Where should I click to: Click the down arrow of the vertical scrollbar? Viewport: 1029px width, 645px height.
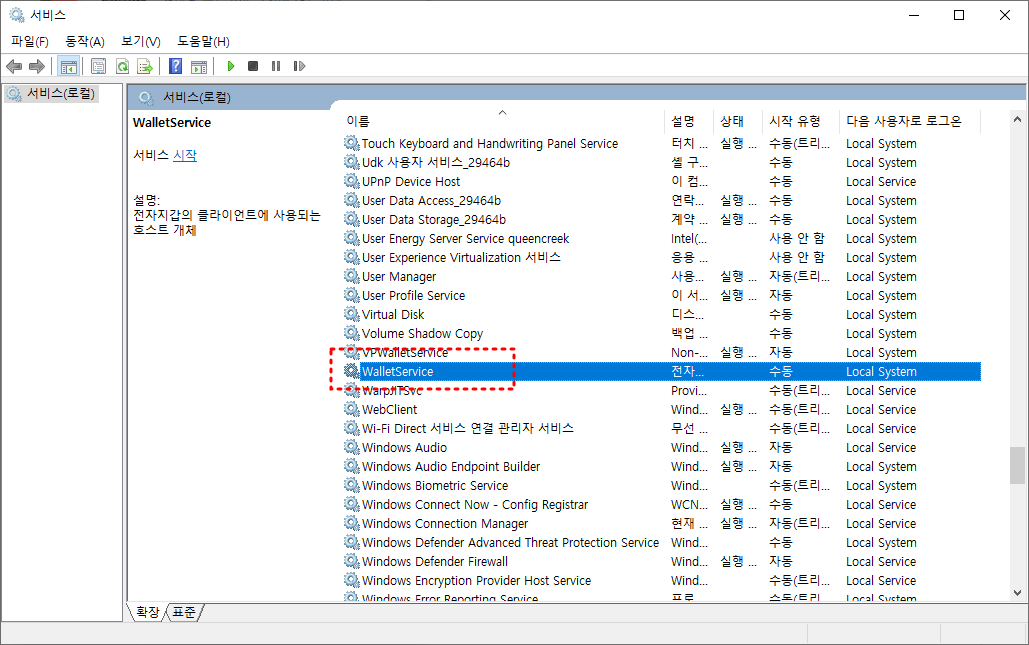point(1017,591)
